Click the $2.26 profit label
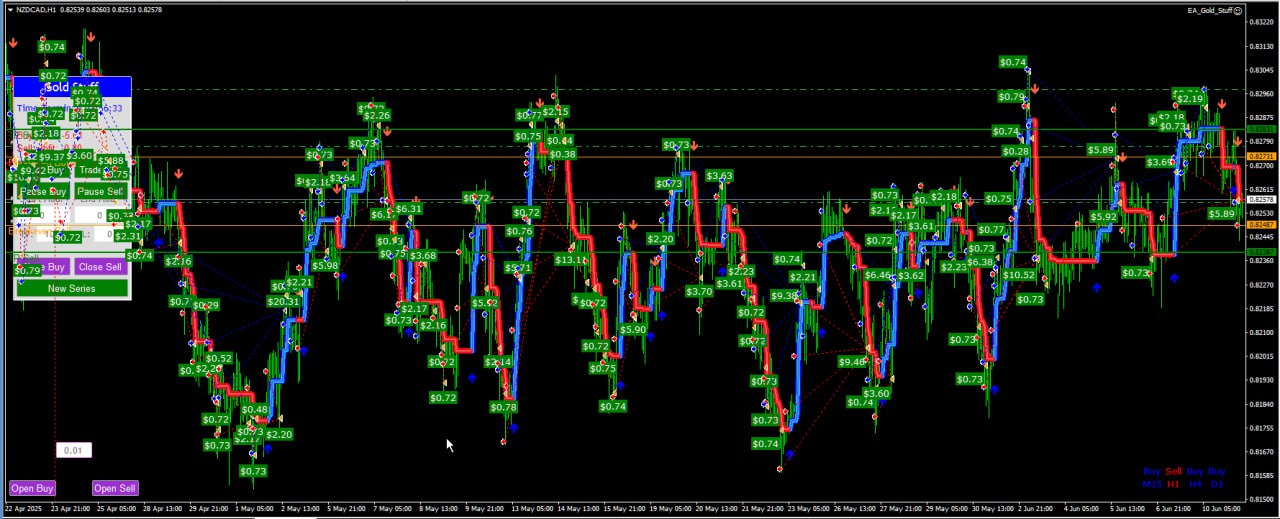Viewport: 1280px width, 519px height. pos(377,116)
